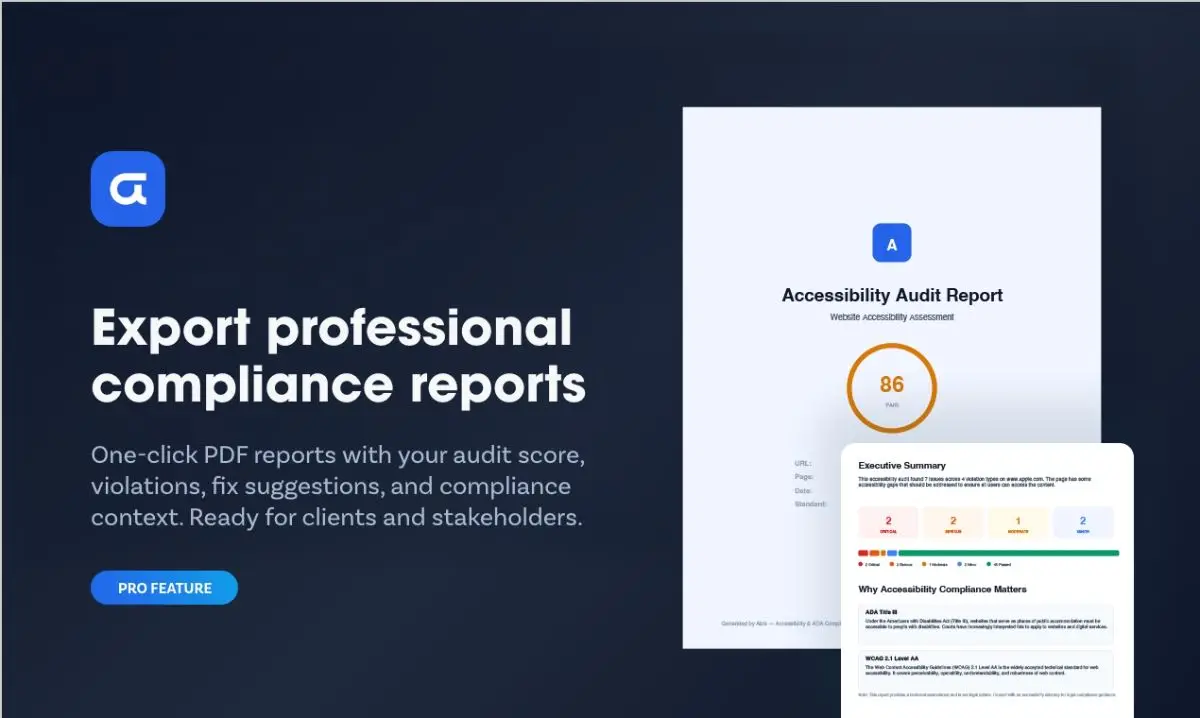Click the blue Minor count card
The width and height of the screenshot is (1200, 718).
tap(1082, 523)
